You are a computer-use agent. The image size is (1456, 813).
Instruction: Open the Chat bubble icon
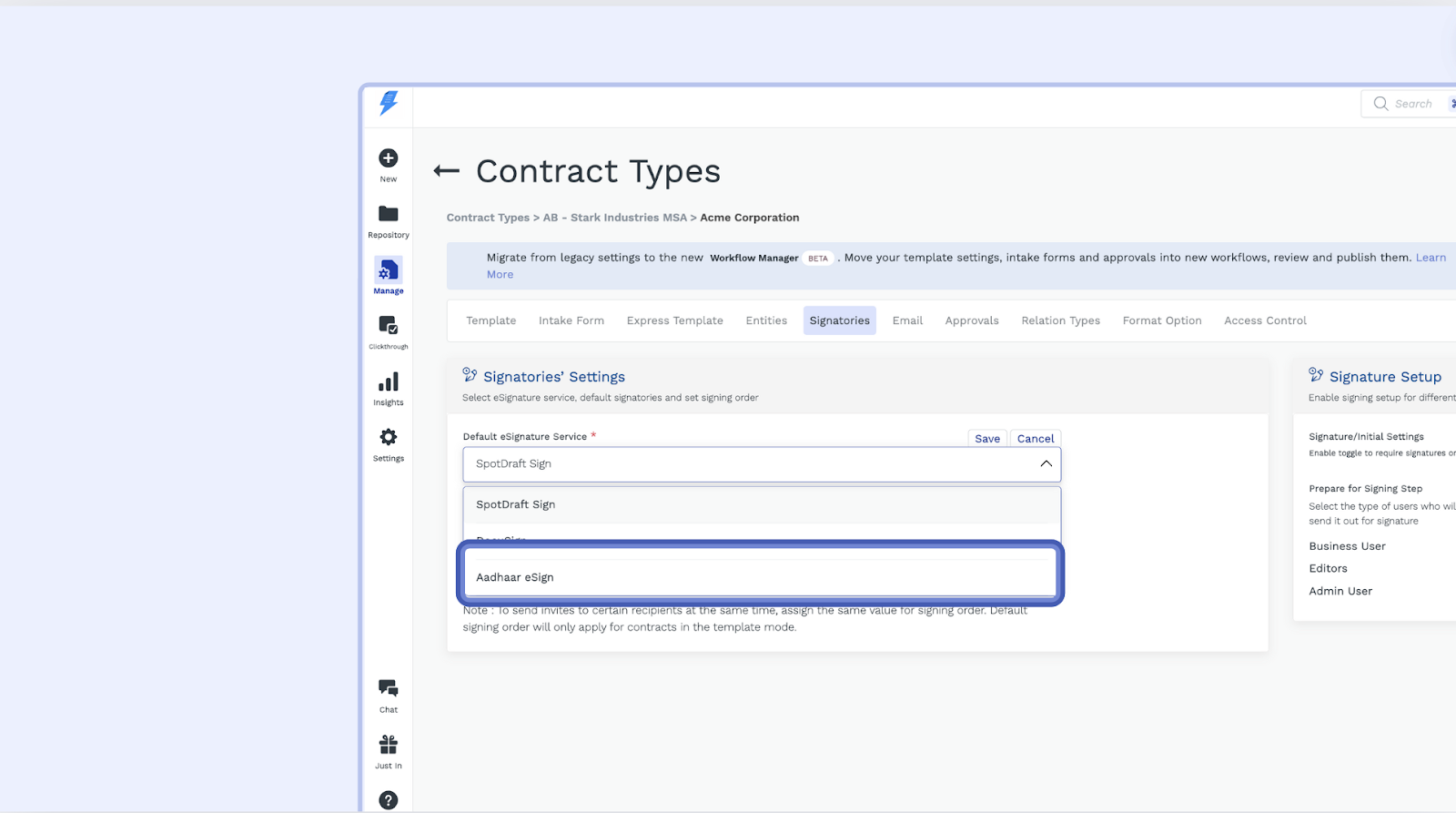click(389, 688)
